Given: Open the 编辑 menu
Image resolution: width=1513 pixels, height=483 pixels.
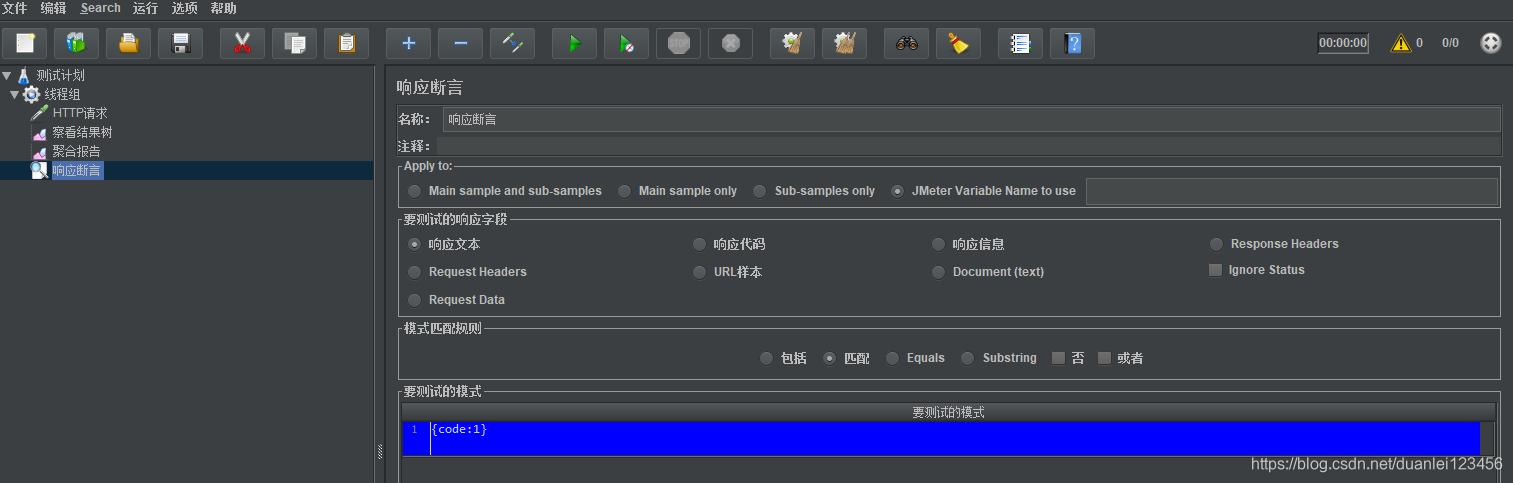Looking at the screenshot, I should coord(53,8).
